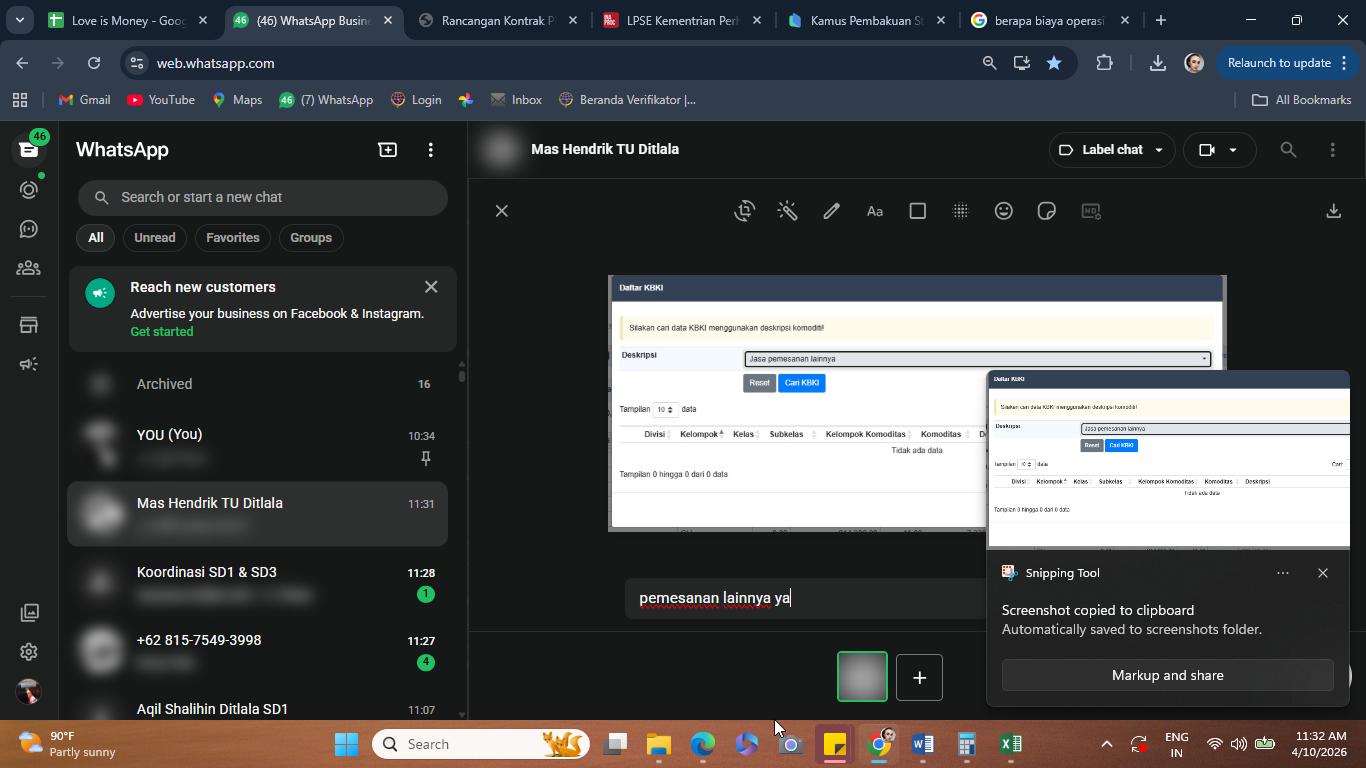
Task: Open the emoji picker in editor
Action: pyautogui.click(x=1004, y=211)
